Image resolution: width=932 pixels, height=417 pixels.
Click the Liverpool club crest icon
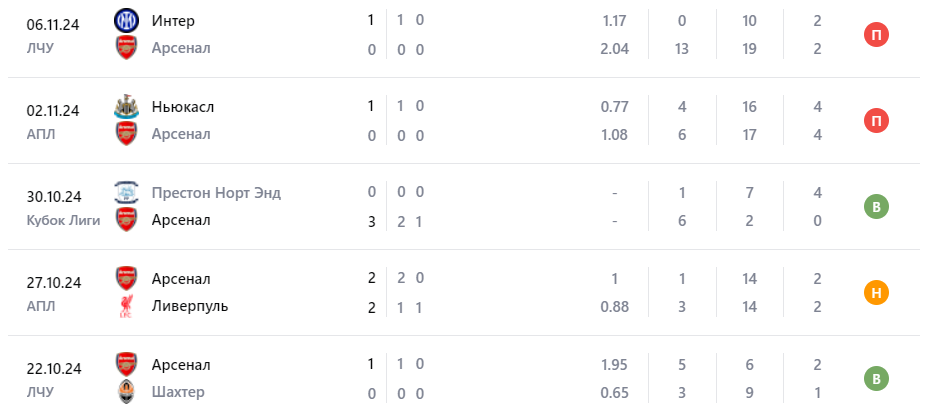(126, 306)
